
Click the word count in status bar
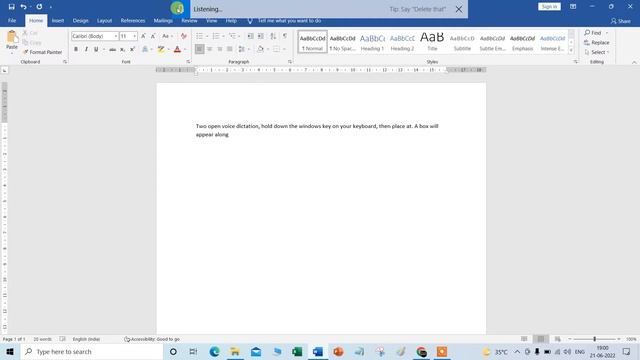(42, 339)
